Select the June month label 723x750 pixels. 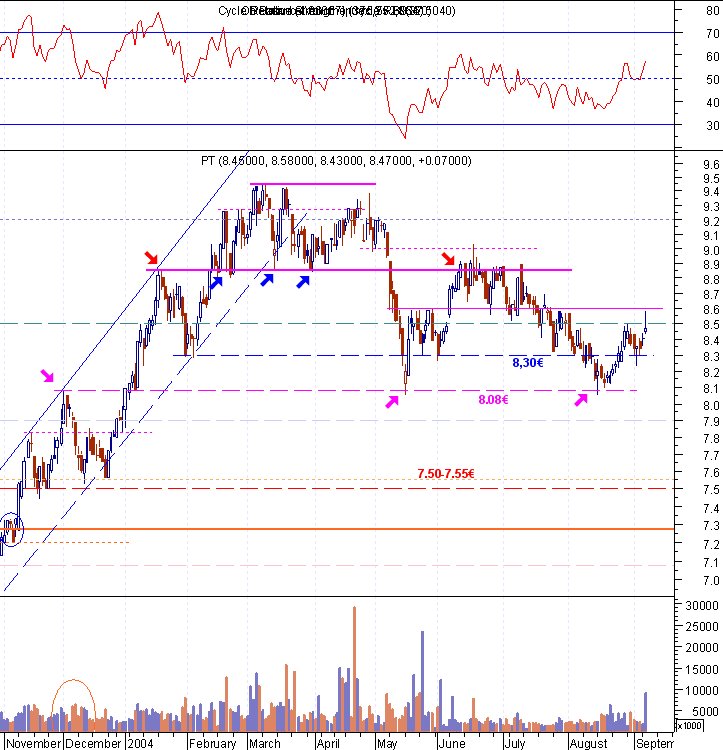pos(451,743)
